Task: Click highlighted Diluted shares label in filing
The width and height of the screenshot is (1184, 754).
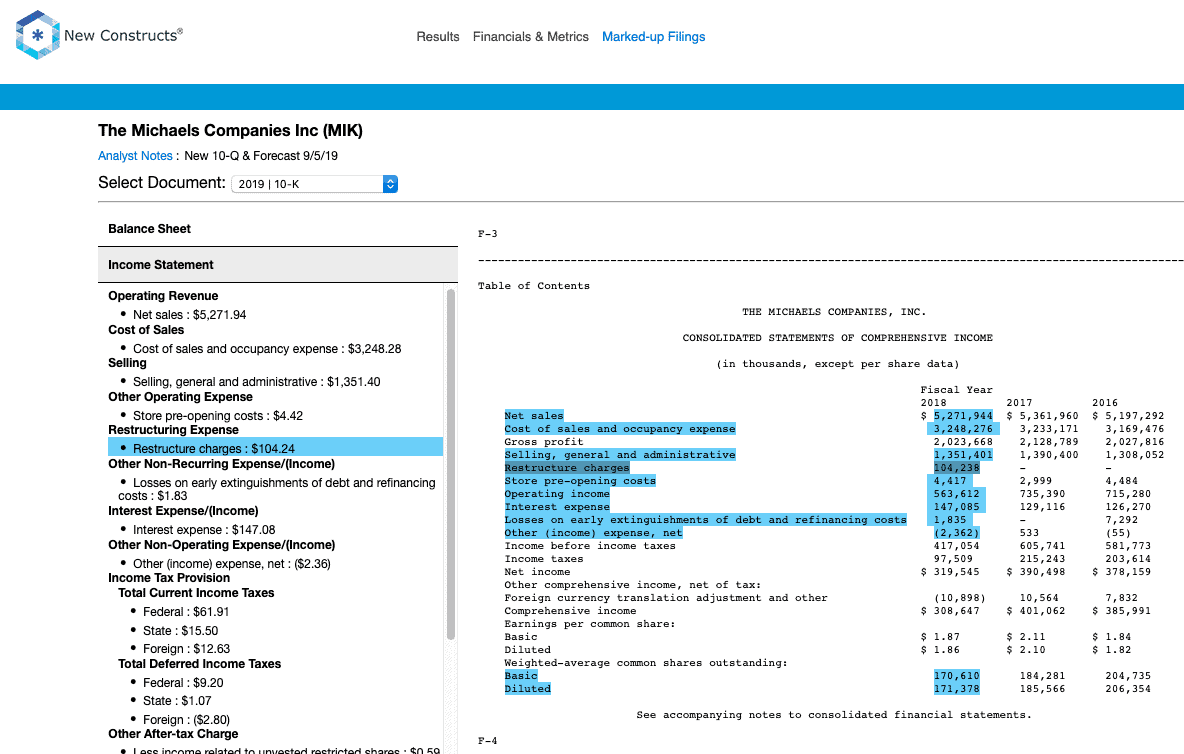Action: (528, 688)
